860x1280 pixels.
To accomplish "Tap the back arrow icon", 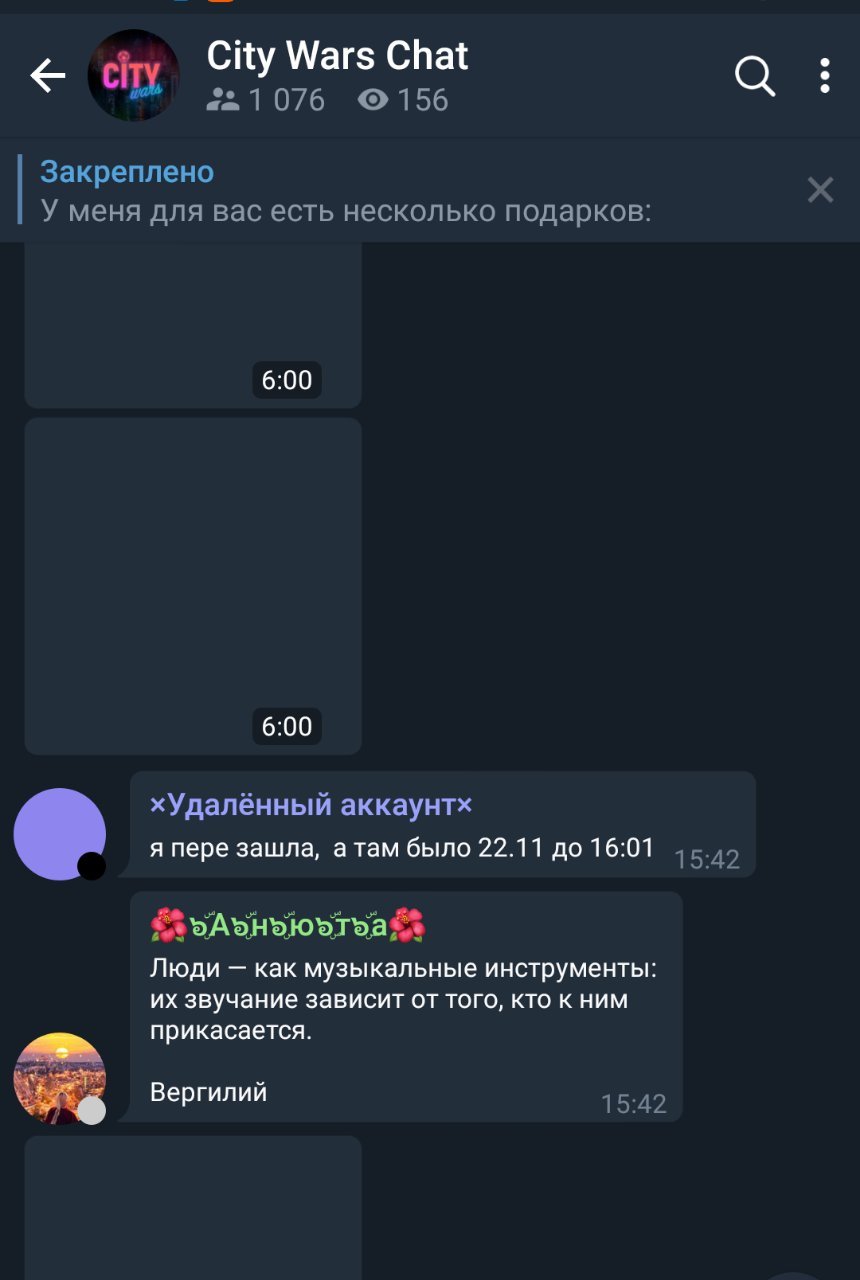I will tap(48, 76).
